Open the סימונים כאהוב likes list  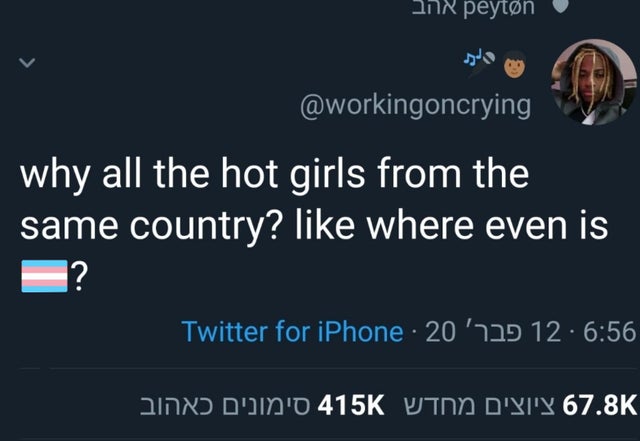[225, 405]
